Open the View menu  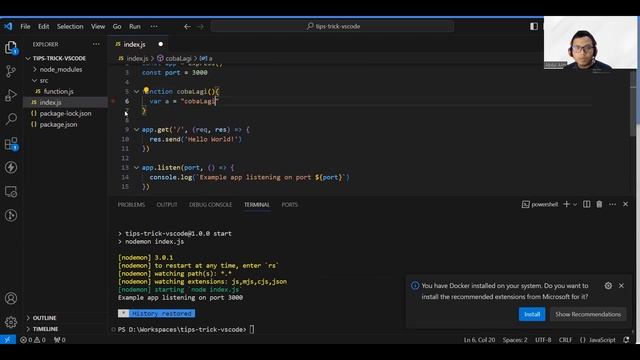click(x=98, y=27)
